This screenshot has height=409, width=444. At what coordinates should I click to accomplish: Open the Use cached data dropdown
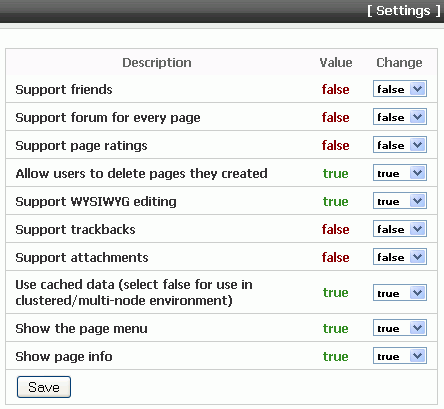(400, 293)
